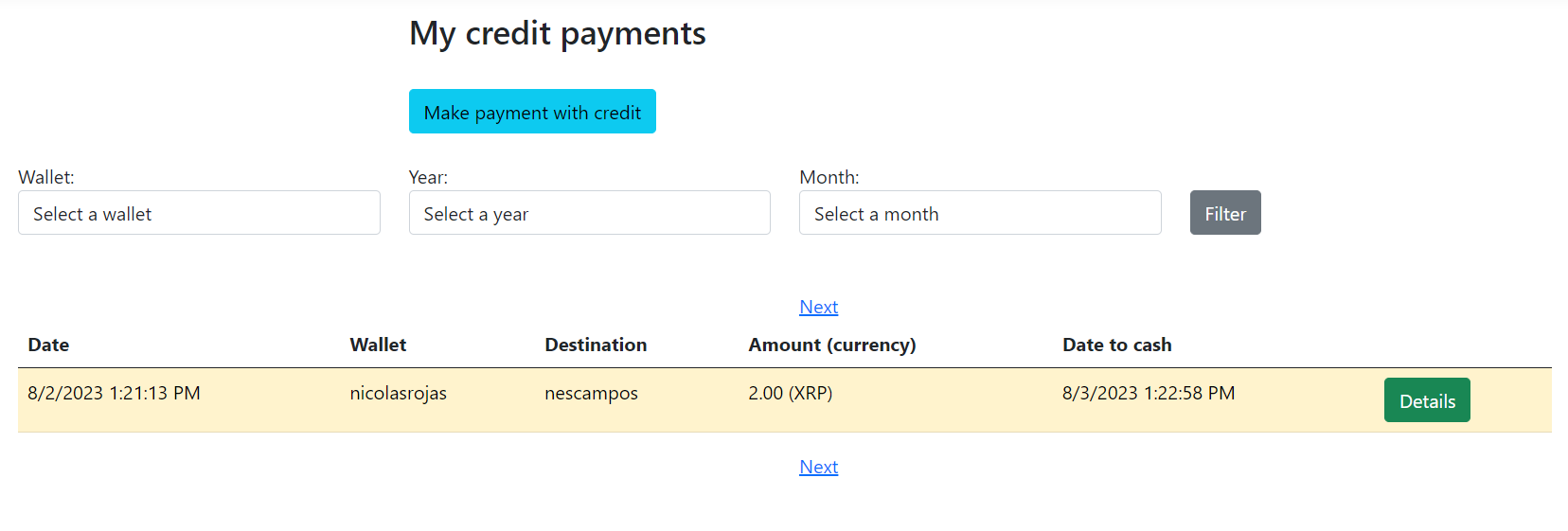Viewport: 1568px width, 531px height.
Task: Click the nicolasrojas wallet cell
Action: [x=398, y=393]
